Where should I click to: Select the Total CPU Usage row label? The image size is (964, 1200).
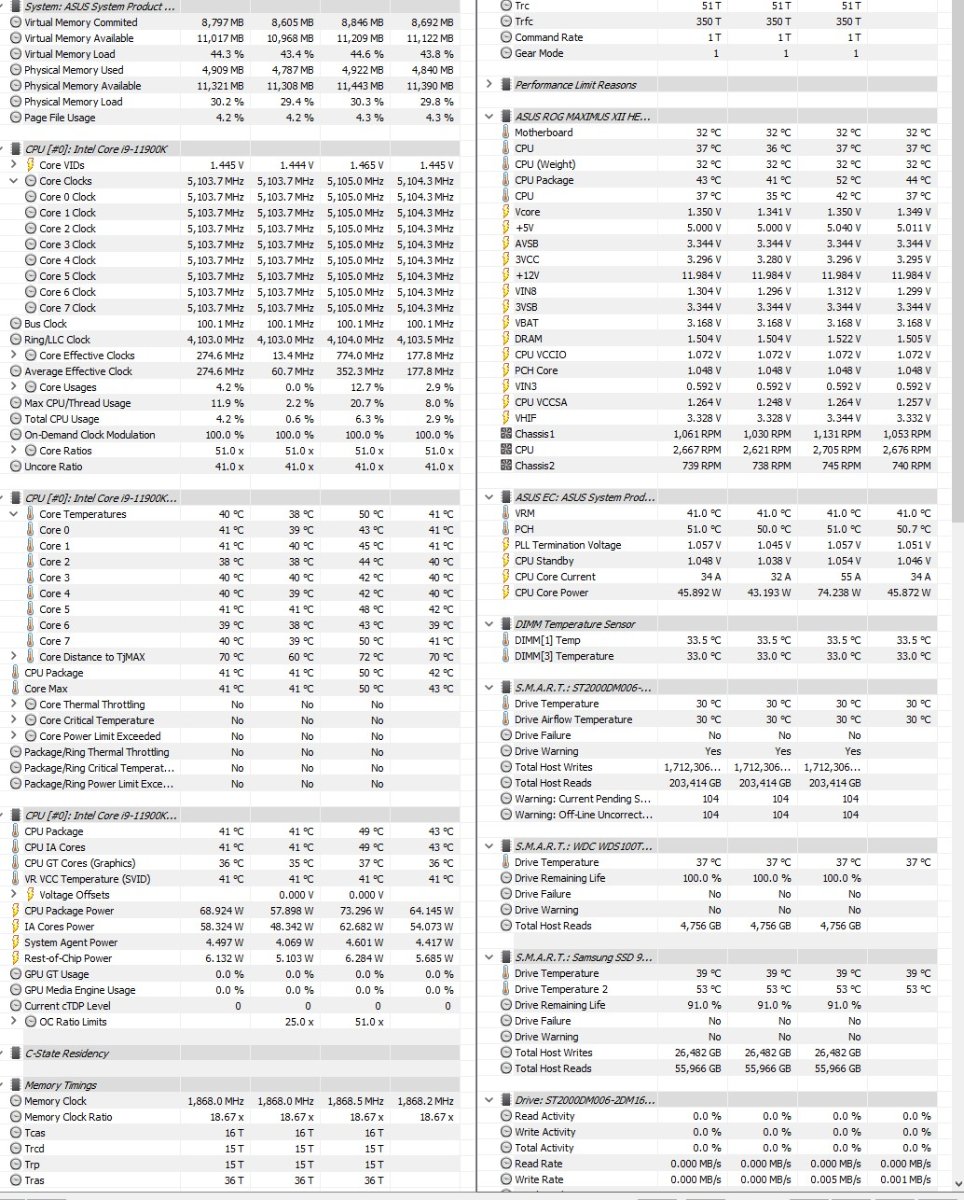pyautogui.click(x=62, y=419)
